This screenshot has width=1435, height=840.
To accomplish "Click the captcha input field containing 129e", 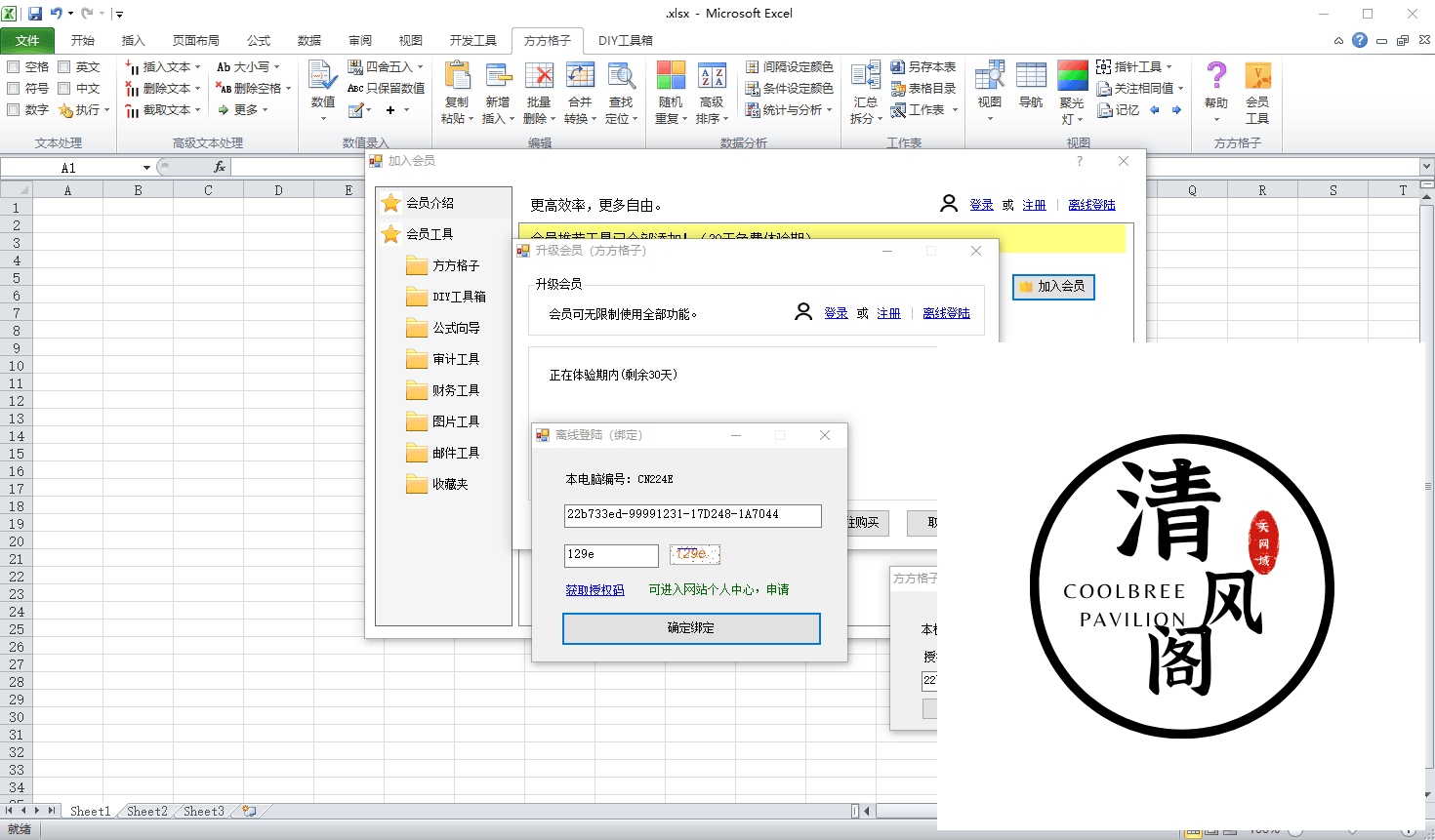I will pyautogui.click(x=611, y=555).
